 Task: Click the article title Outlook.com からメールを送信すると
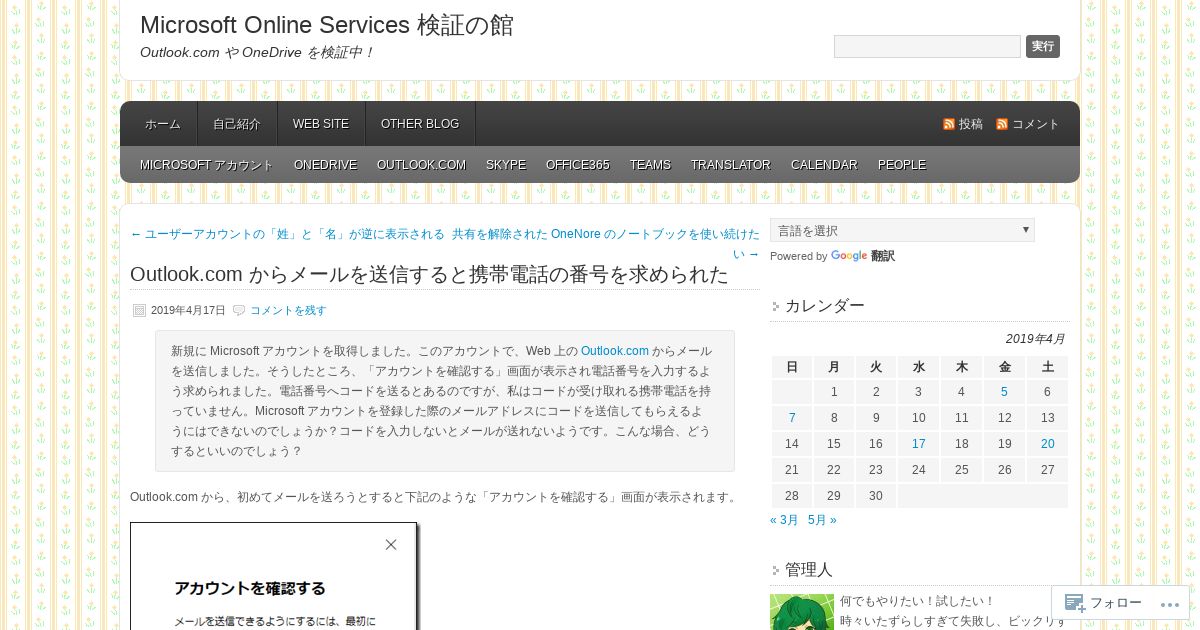[429, 275]
